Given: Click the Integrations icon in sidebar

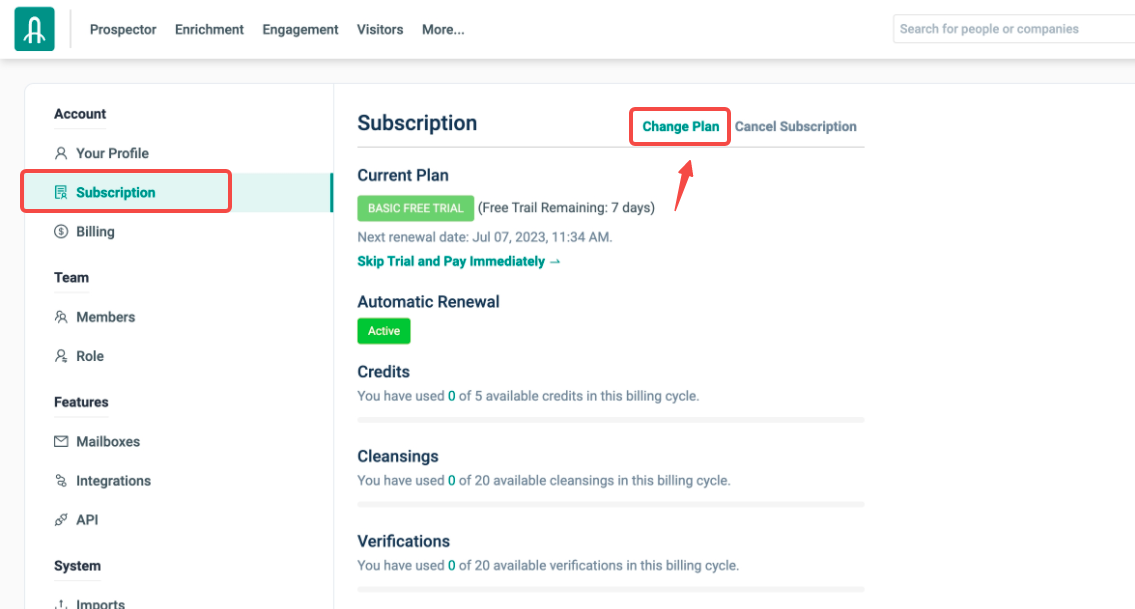Looking at the screenshot, I should point(61,481).
